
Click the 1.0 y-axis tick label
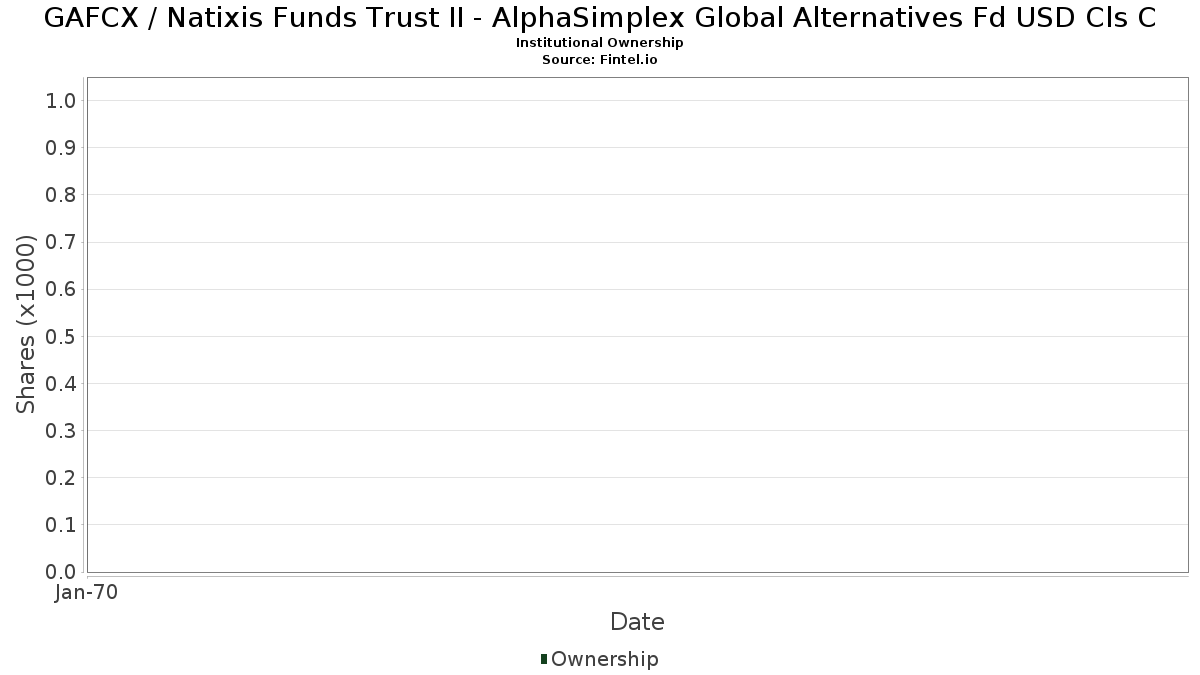click(x=61, y=100)
